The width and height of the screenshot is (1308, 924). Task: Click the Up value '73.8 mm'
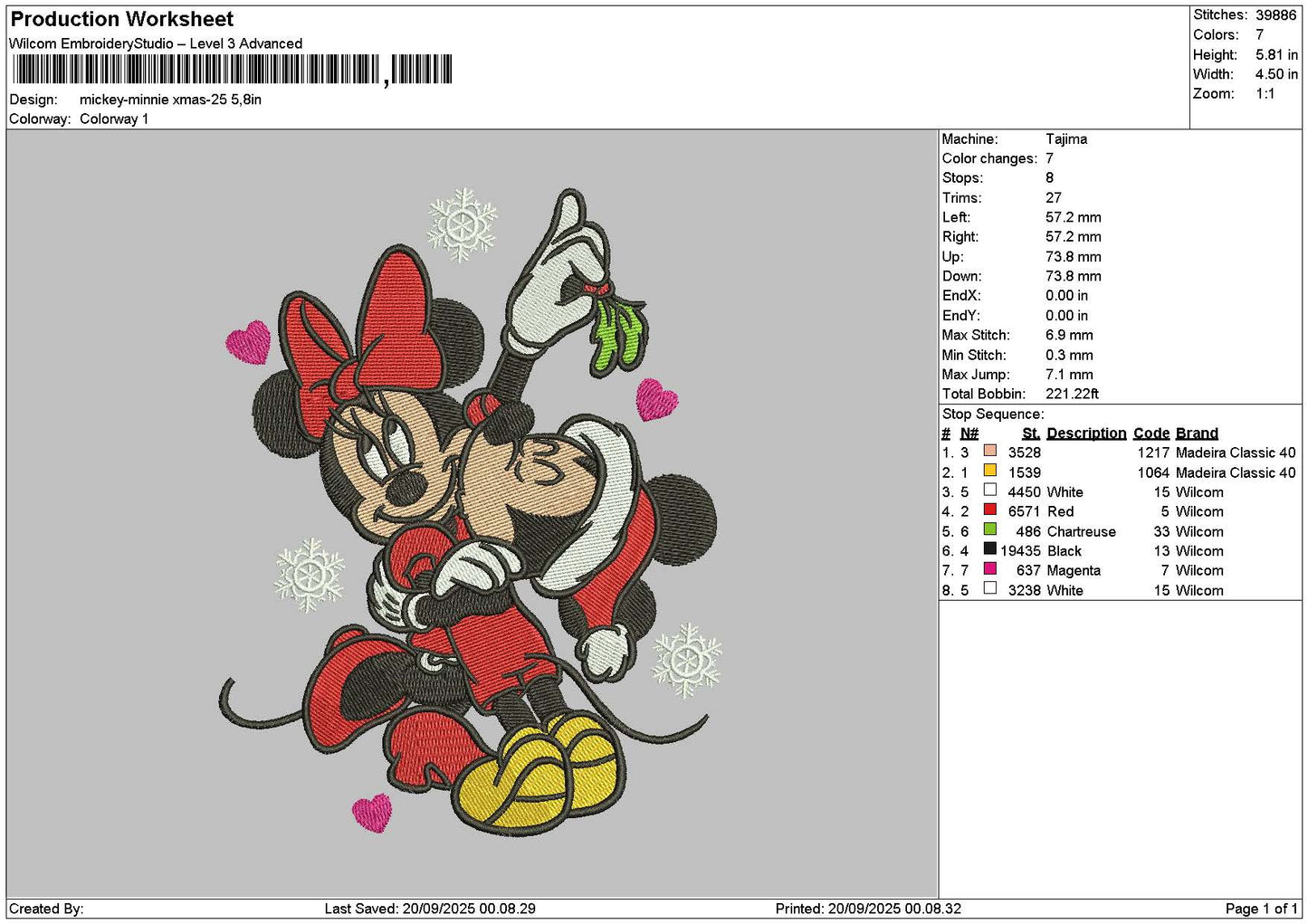tap(1074, 257)
